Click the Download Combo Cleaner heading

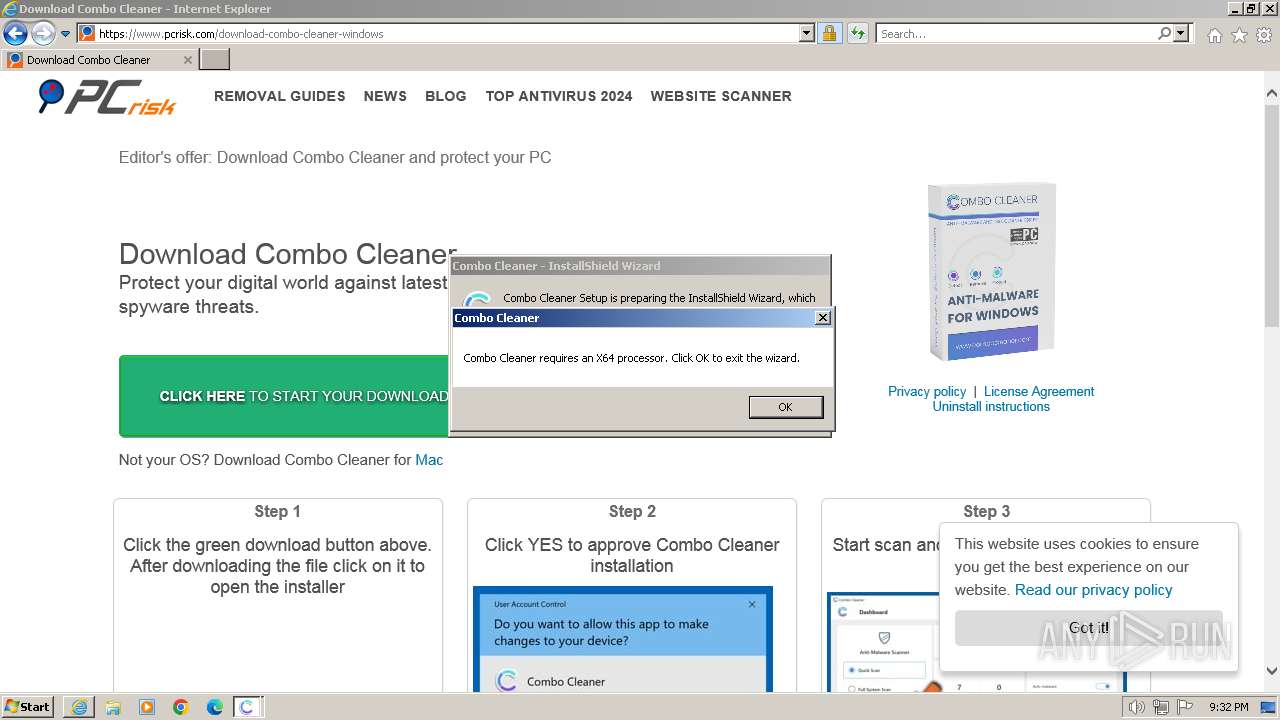coord(288,254)
